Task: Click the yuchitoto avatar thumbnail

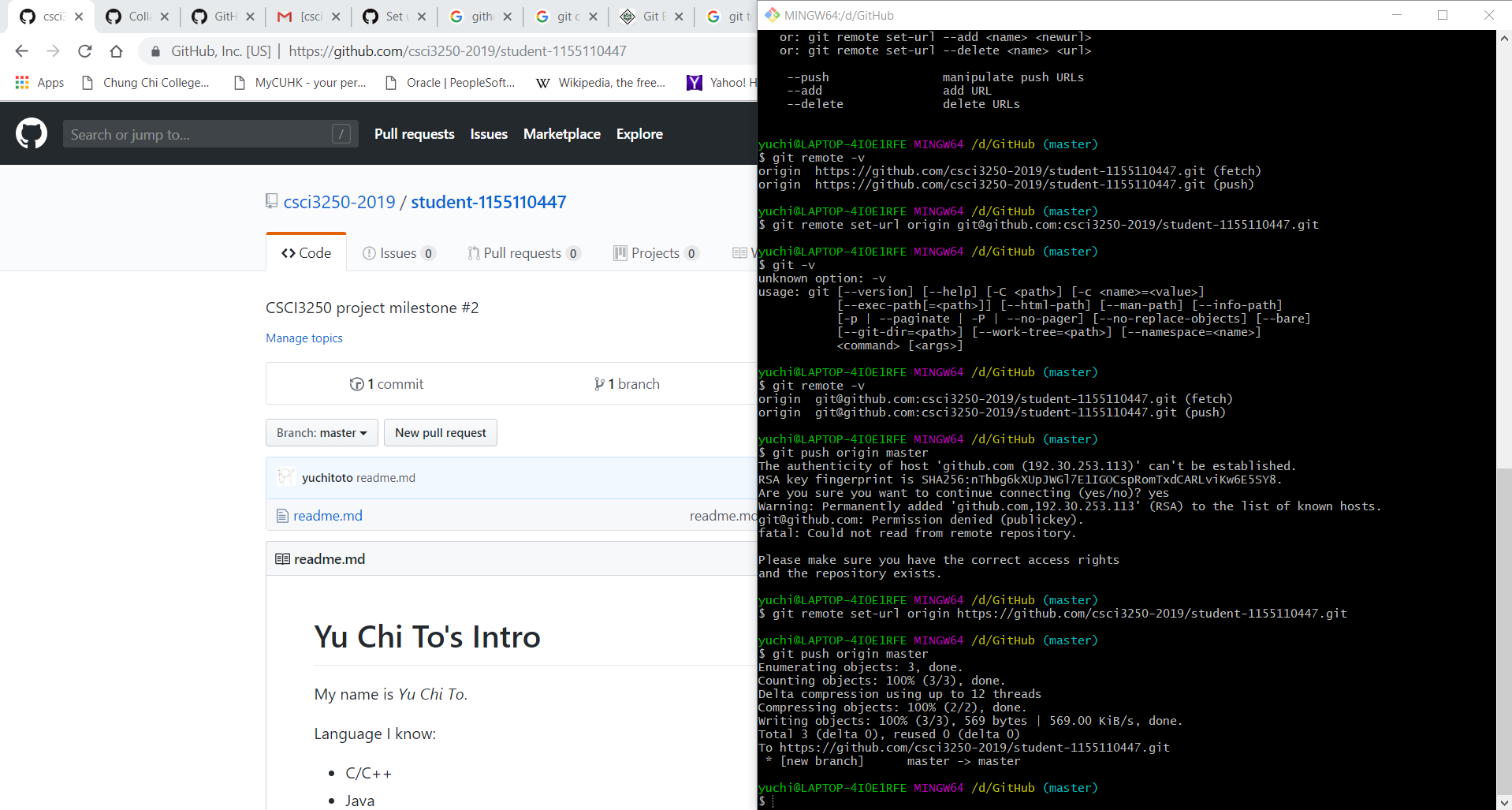Action: coord(286,477)
